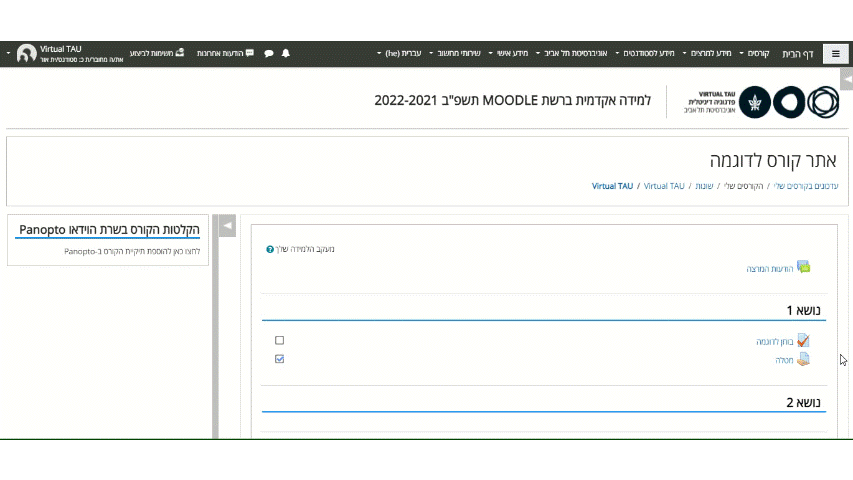The image size is (853, 480).
Task: Click the forum icon beside הודעות המרצה
Action: click(803, 267)
